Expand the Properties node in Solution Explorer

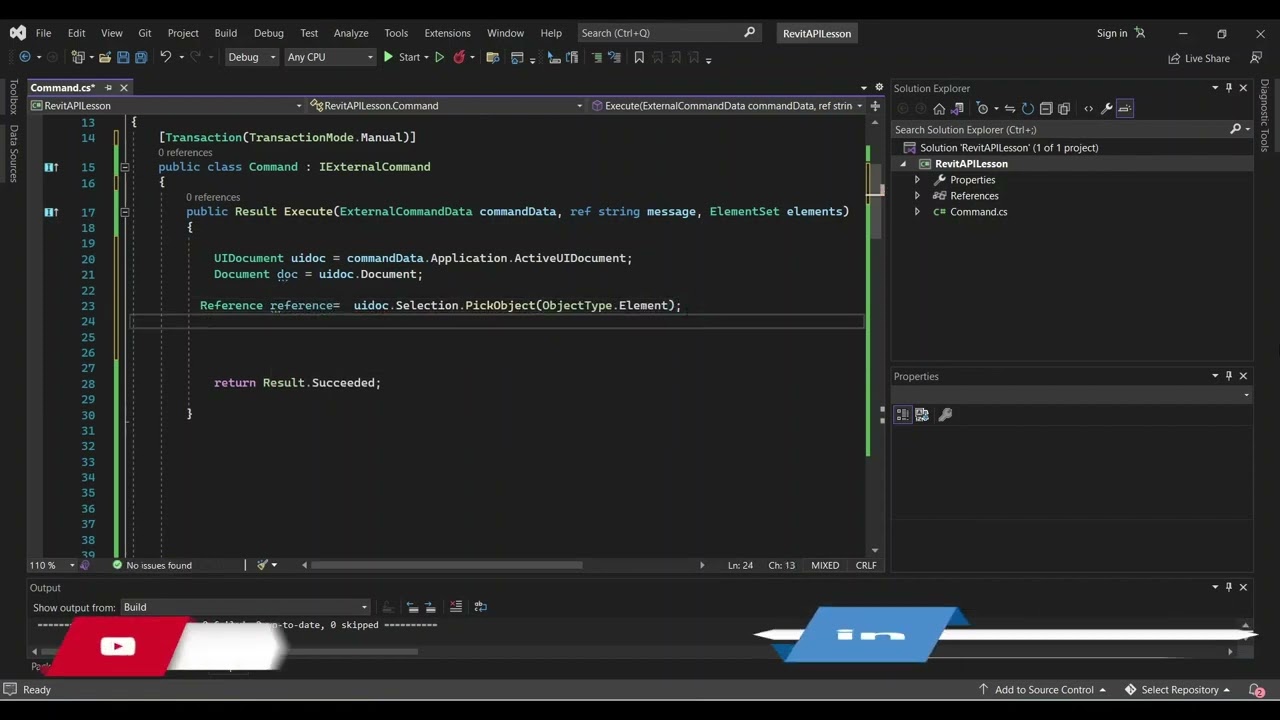coord(917,180)
